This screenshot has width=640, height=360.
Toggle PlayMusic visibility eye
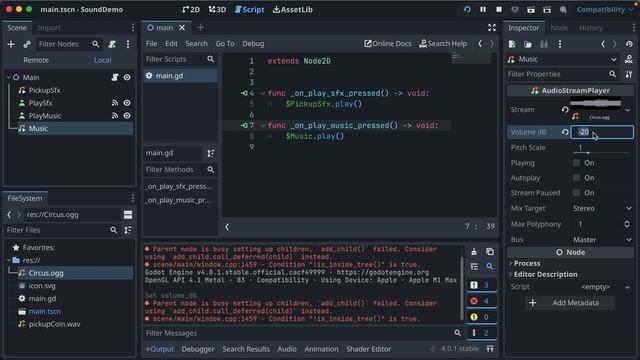click(127, 116)
